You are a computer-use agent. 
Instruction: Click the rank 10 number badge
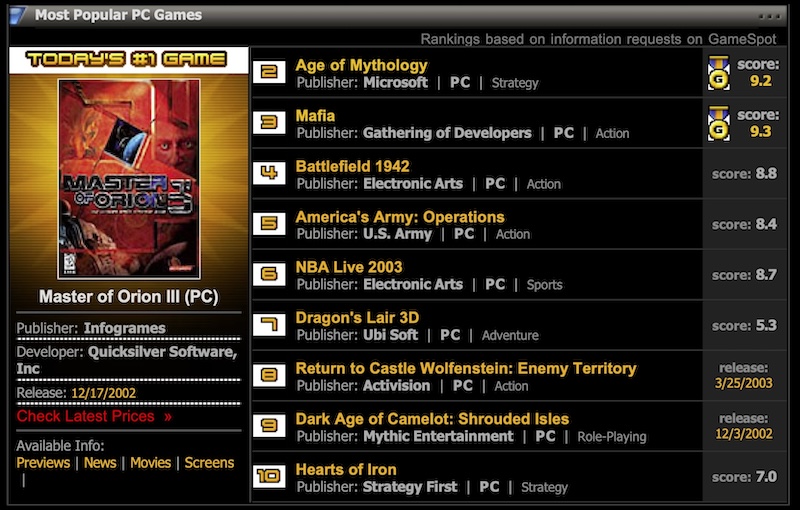pyautogui.click(x=269, y=476)
